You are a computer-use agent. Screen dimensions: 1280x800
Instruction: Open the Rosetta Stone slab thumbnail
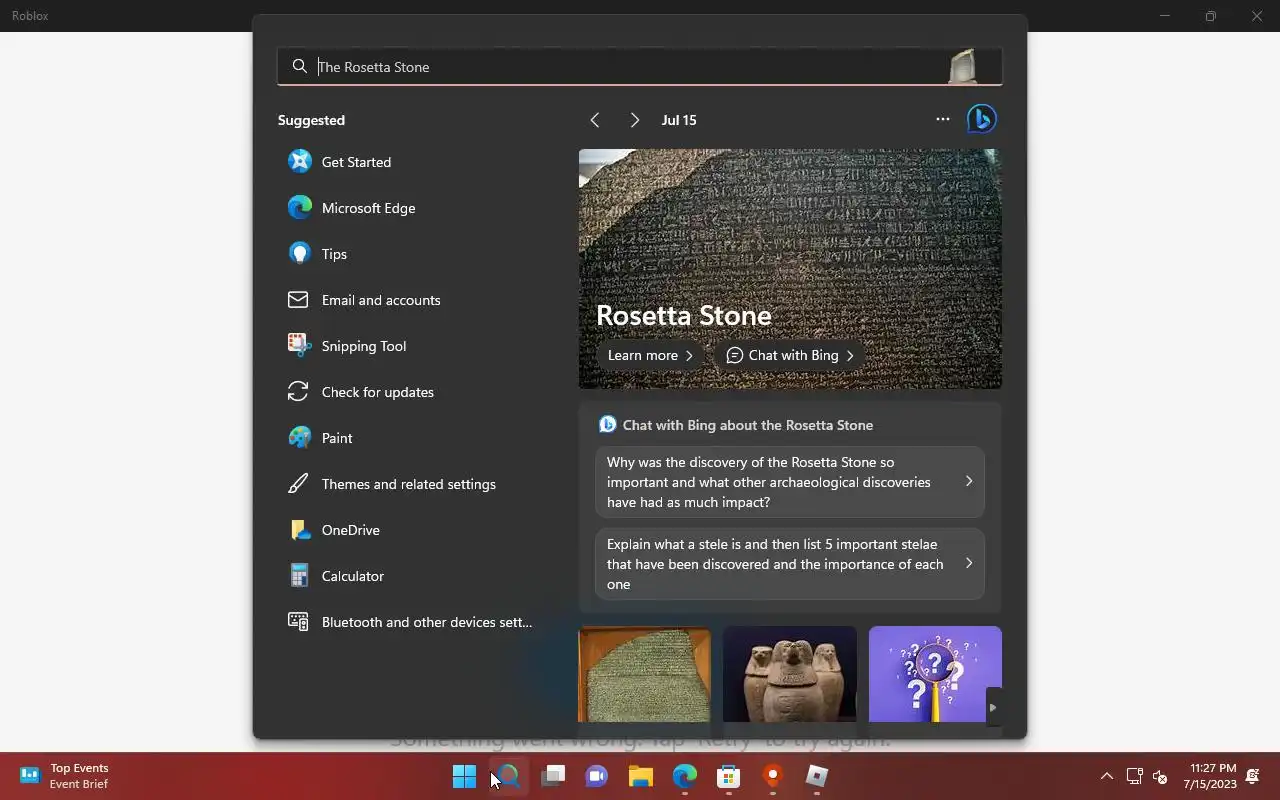coord(644,674)
